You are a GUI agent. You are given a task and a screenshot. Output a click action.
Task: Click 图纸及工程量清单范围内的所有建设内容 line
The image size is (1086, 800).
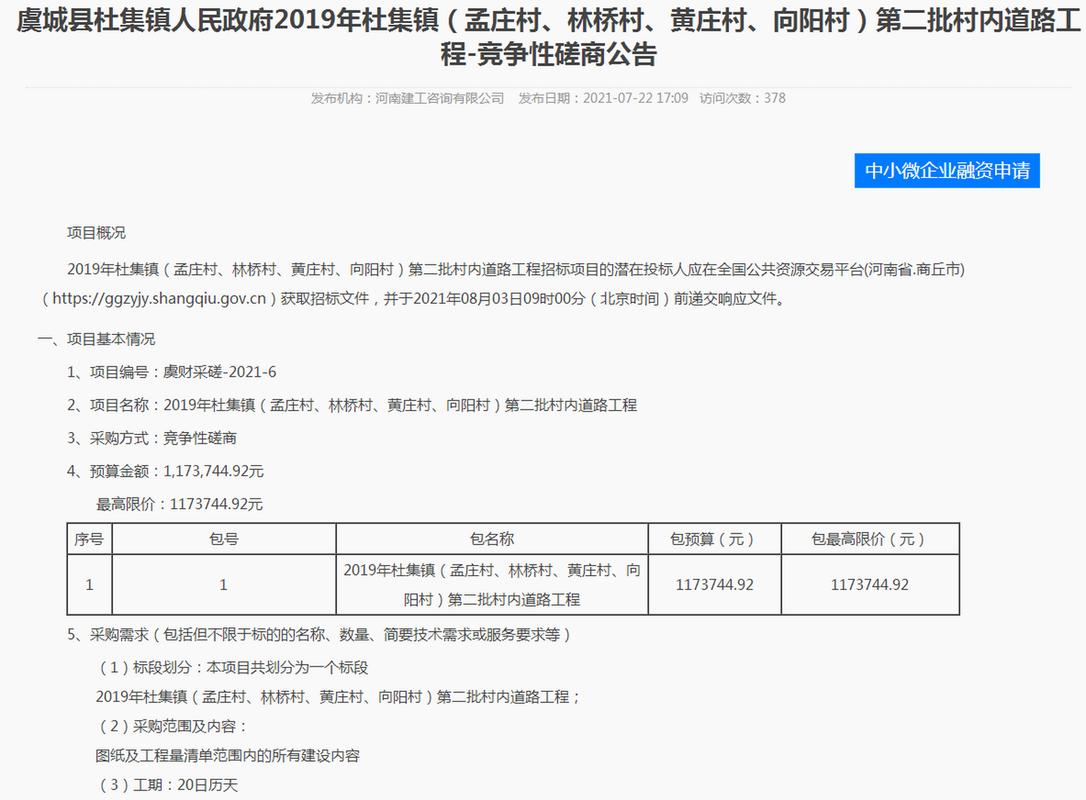(227, 756)
